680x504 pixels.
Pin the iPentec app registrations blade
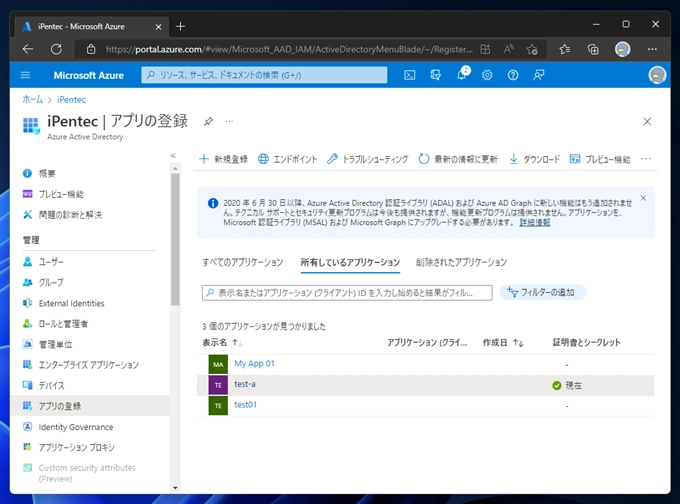pos(208,121)
